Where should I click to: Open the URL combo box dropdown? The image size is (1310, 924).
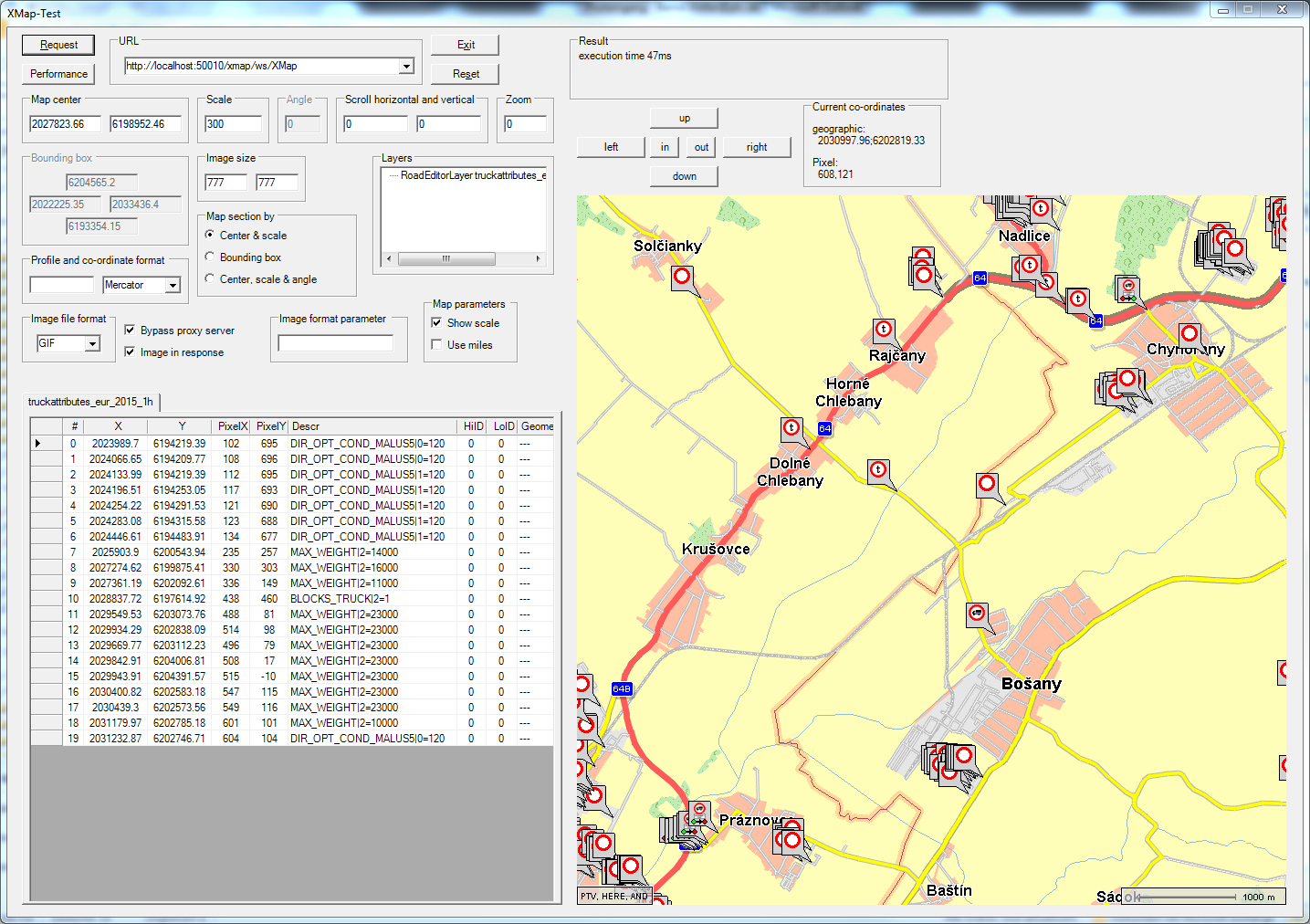[x=406, y=66]
